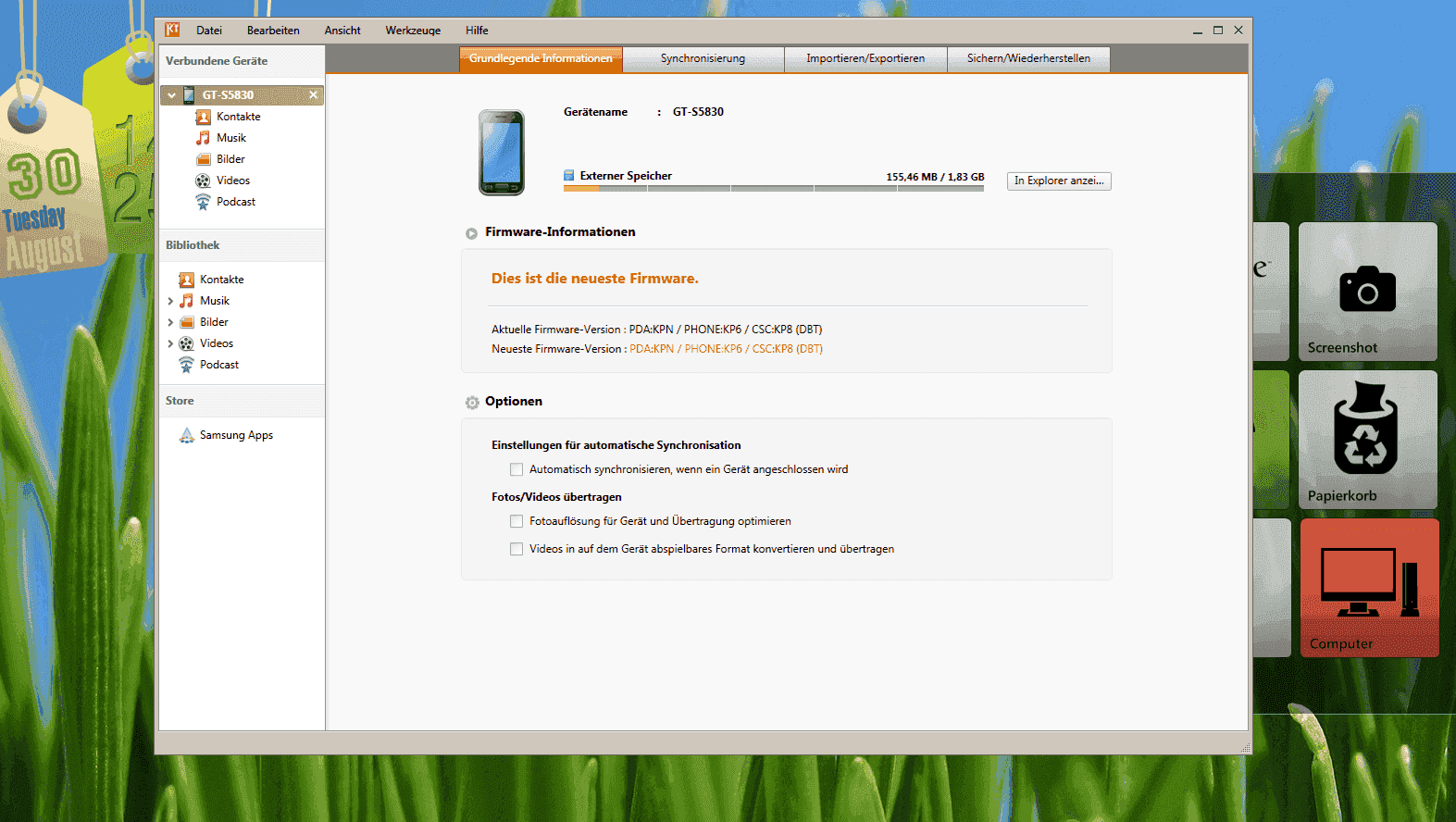Click the Bibliothek section header
Viewport: 1456px width, 822px height.
pos(193,245)
